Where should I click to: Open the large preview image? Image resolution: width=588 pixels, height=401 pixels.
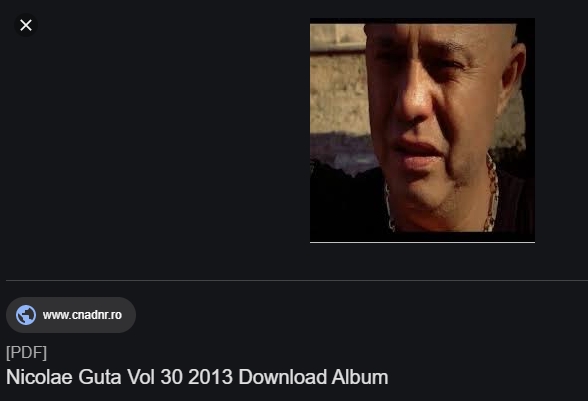(422, 130)
